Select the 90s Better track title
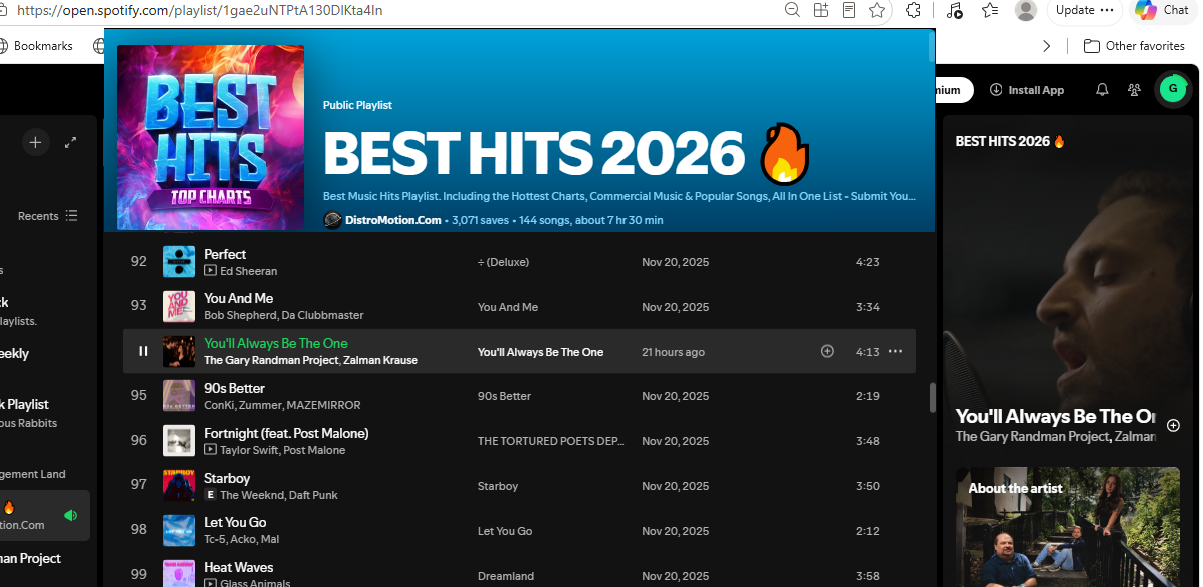Viewport: 1203px width, 587px height. tap(234, 388)
